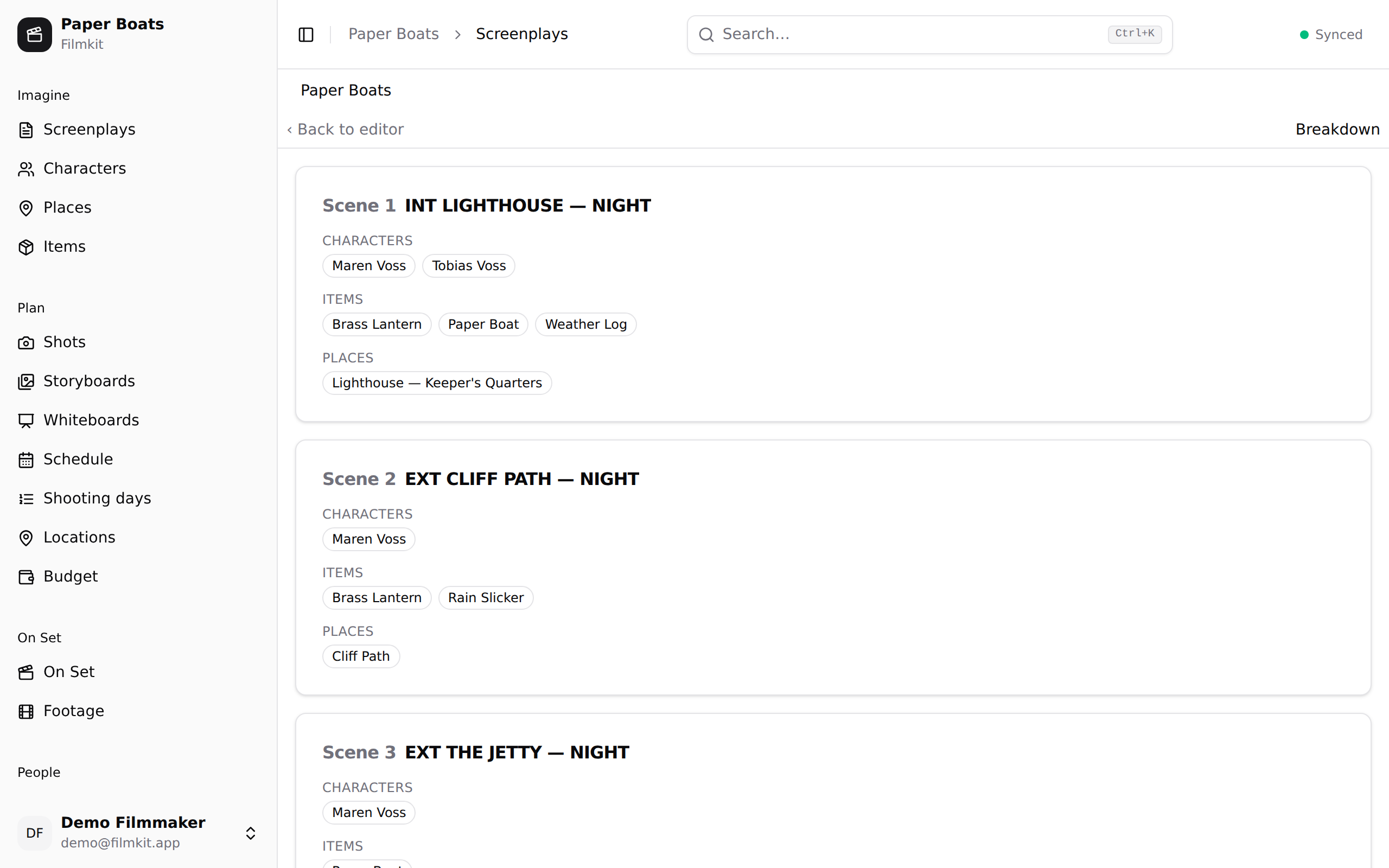Click the Paper Boats breadcrumb

tap(393, 34)
